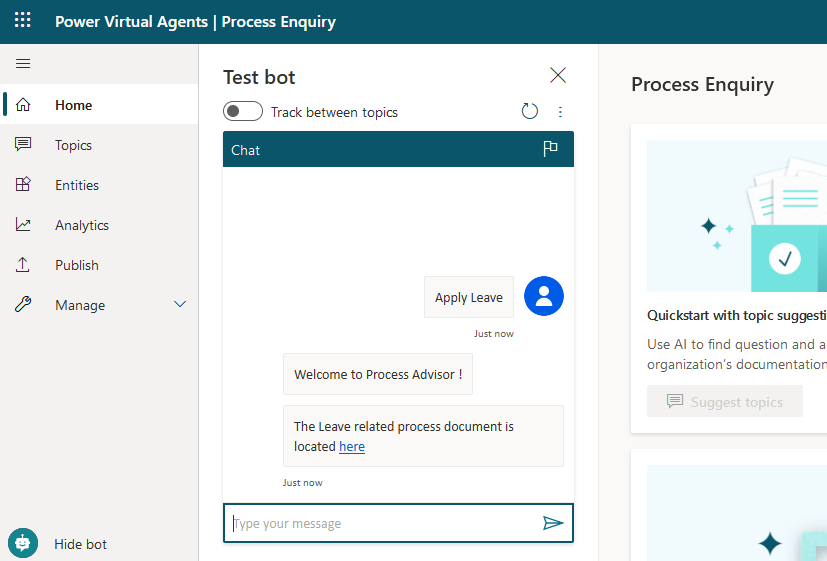Click the Chat header label
827x561 pixels.
click(x=245, y=150)
